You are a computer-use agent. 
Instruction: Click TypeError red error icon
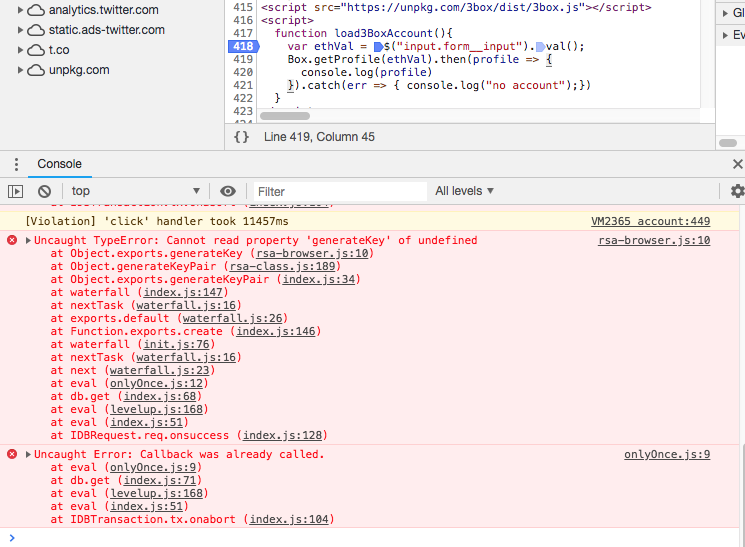[x=12, y=240]
